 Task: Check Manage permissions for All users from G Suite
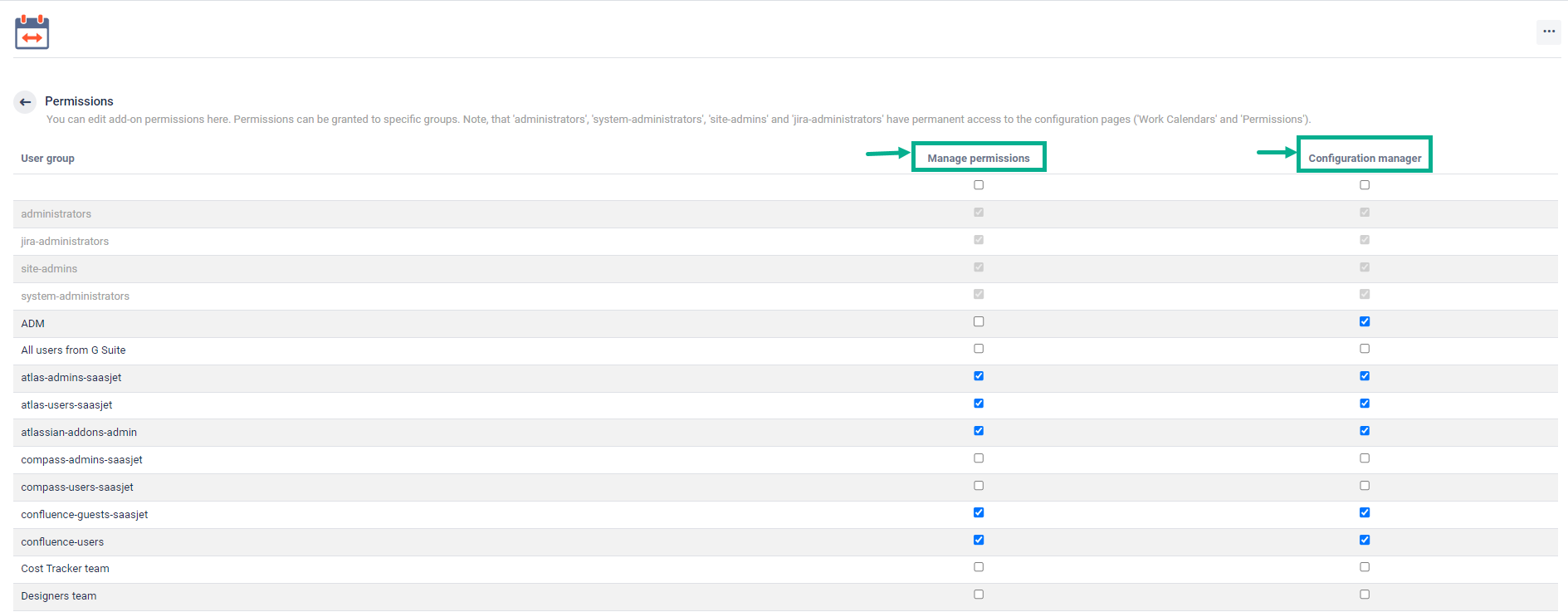(x=979, y=350)
